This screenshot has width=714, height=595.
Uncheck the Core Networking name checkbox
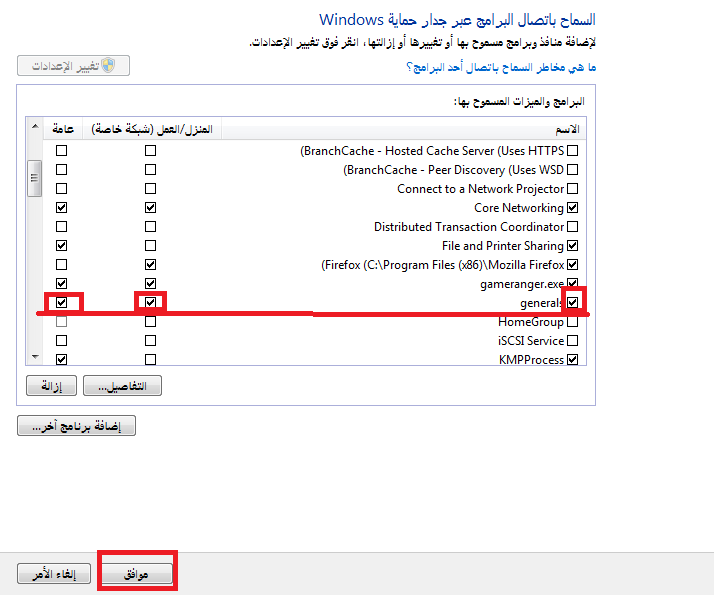573,208
